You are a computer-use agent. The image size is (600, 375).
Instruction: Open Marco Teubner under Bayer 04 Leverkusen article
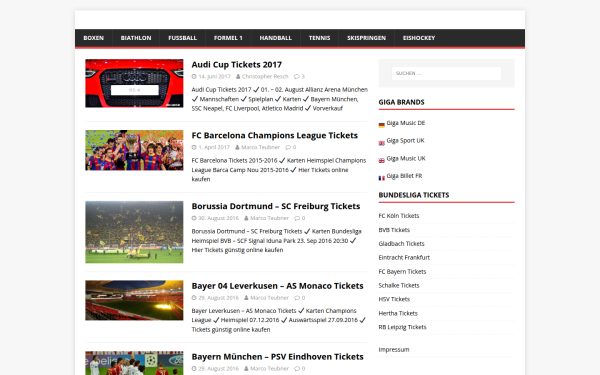(x=269, y=298)
